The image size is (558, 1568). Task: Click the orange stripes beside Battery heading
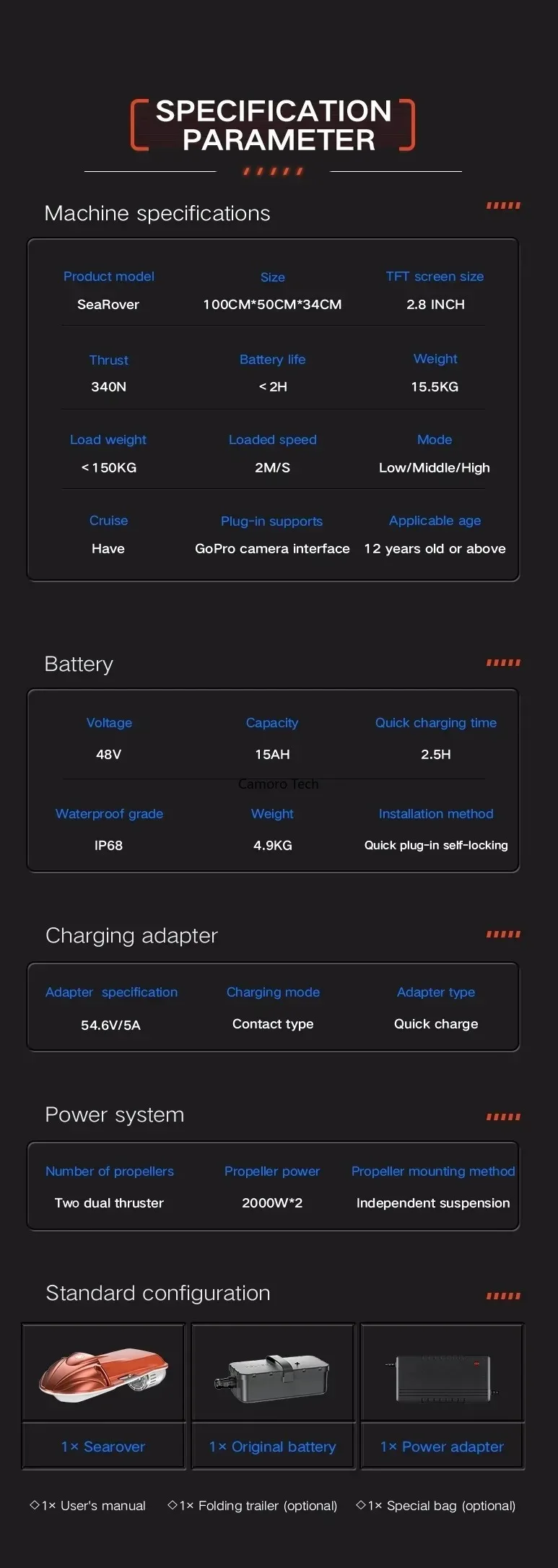point(503,662)
